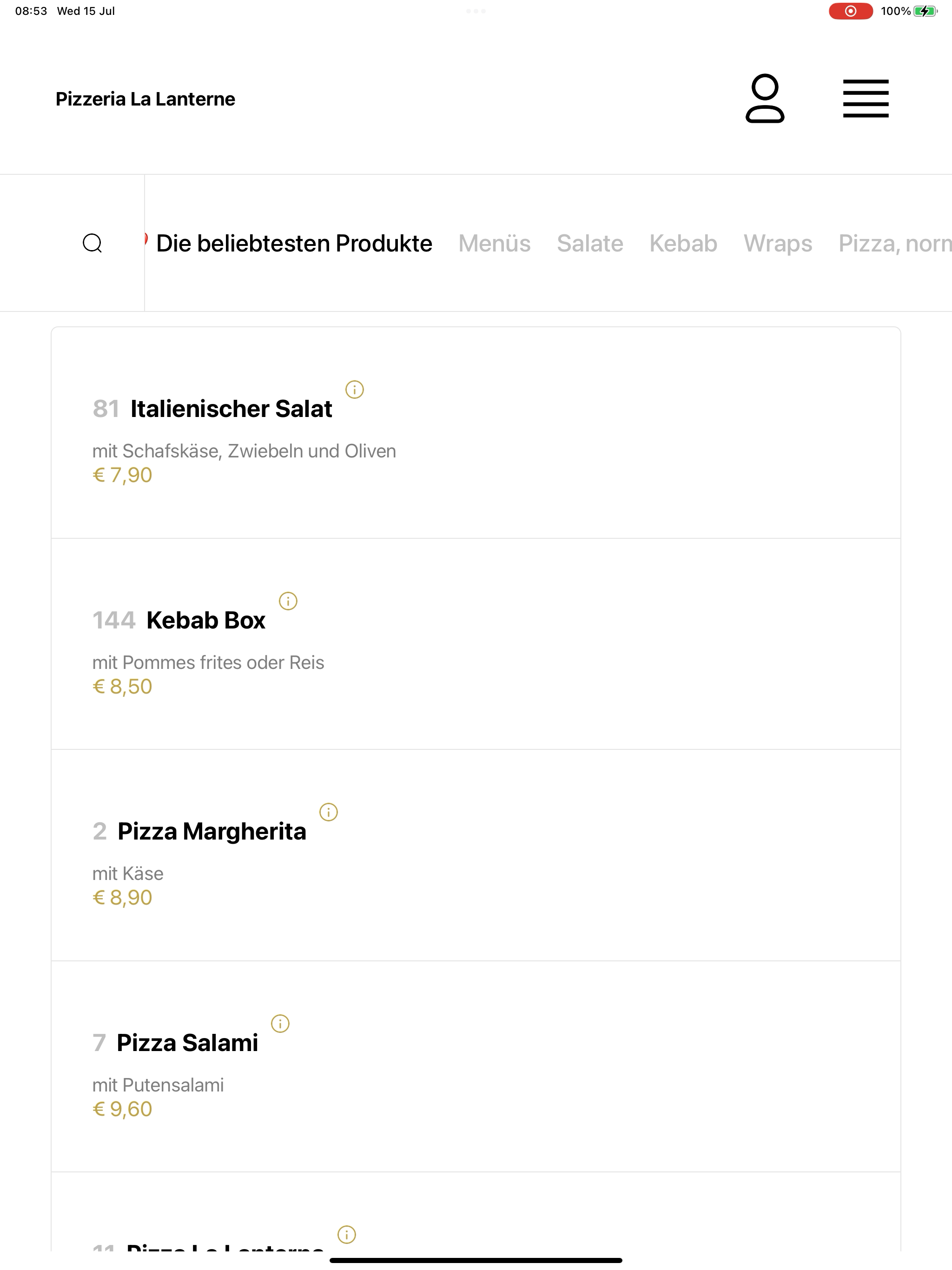Open the hamburger menu
Viewport: 952px width, 1270px height.
865,99
